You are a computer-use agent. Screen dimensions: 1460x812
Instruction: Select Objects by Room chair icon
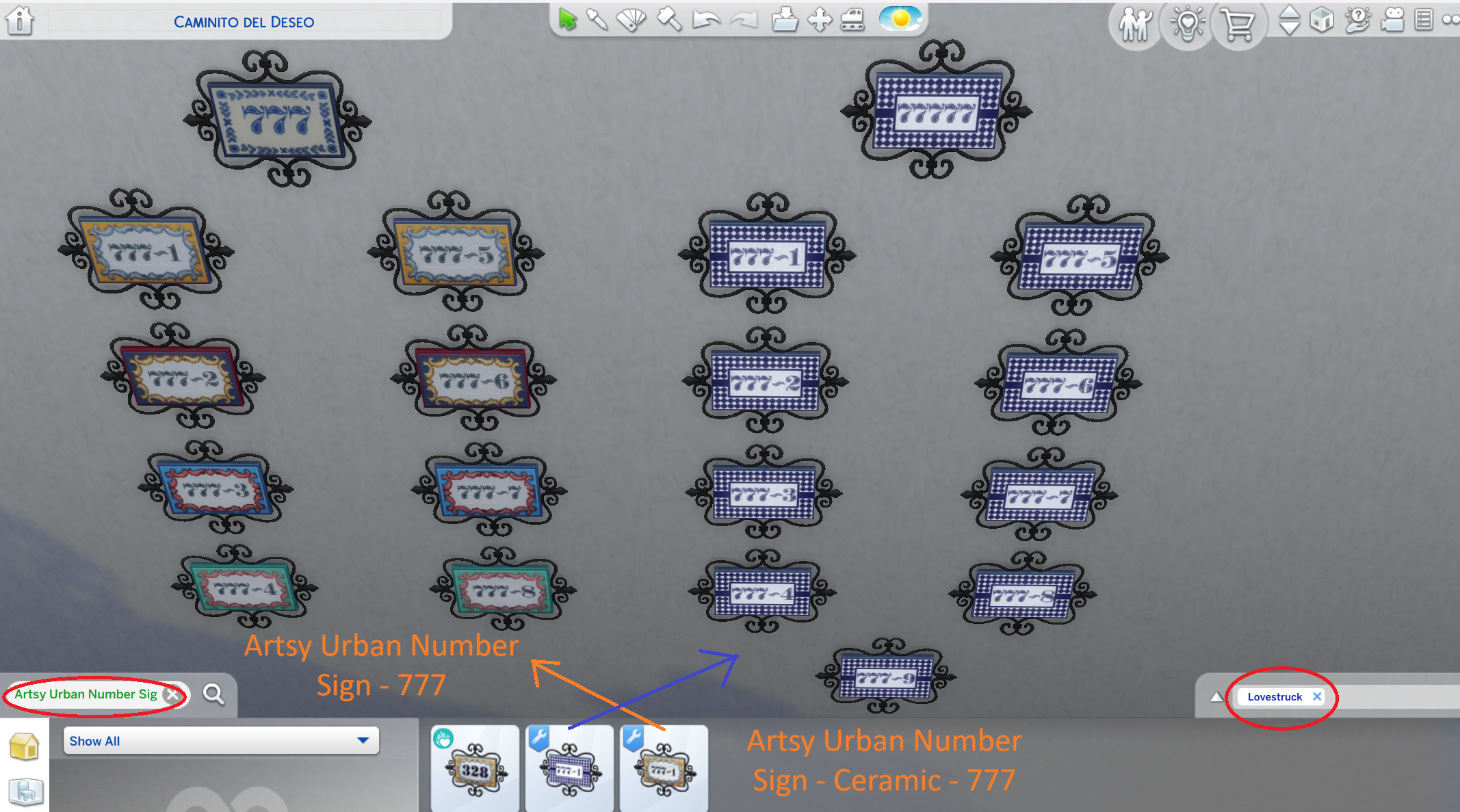[x=25, y=791]
